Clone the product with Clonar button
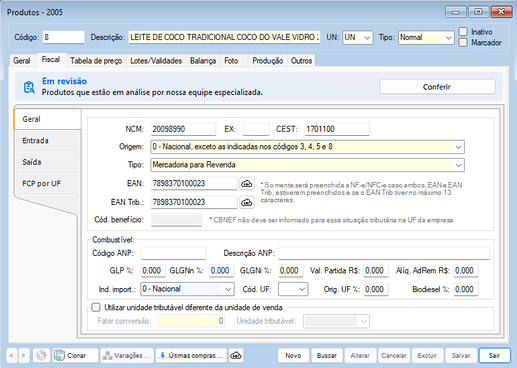 pyautogui.click(x=75, y=356)
